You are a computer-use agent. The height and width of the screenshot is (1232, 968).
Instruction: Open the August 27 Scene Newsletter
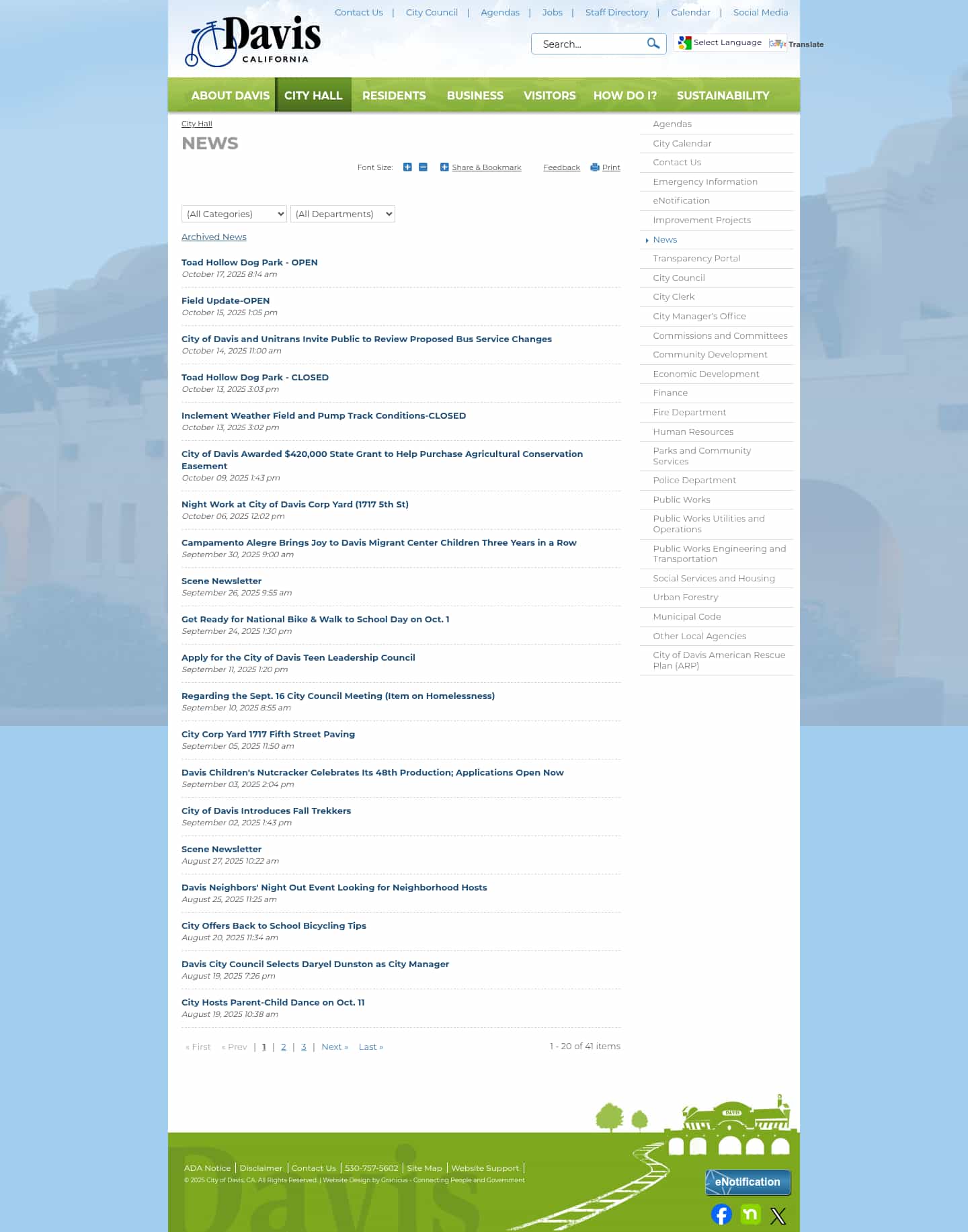(x=222, y=850)
